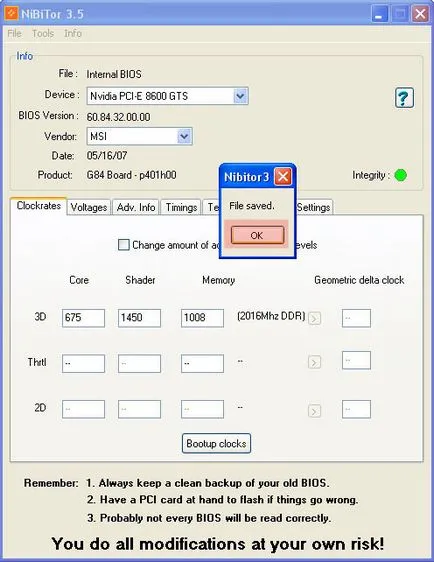
Task: Open the Tools menu
Action: click(x=43, y=33)
